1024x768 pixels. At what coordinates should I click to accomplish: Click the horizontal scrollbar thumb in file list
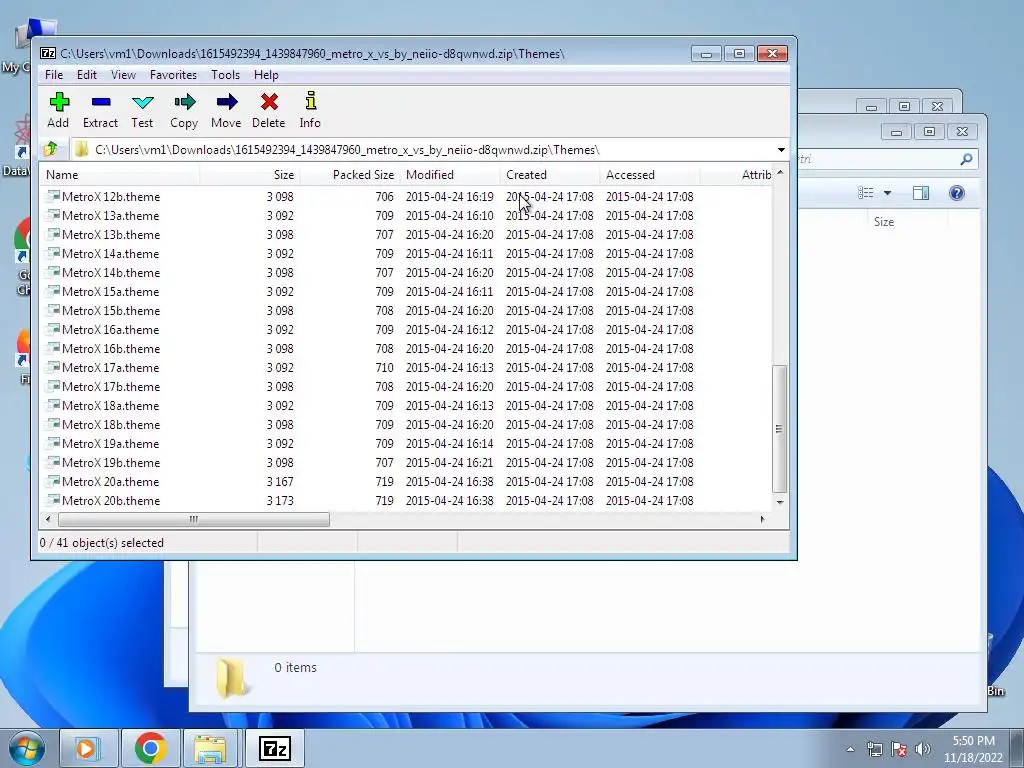(193, 519)
